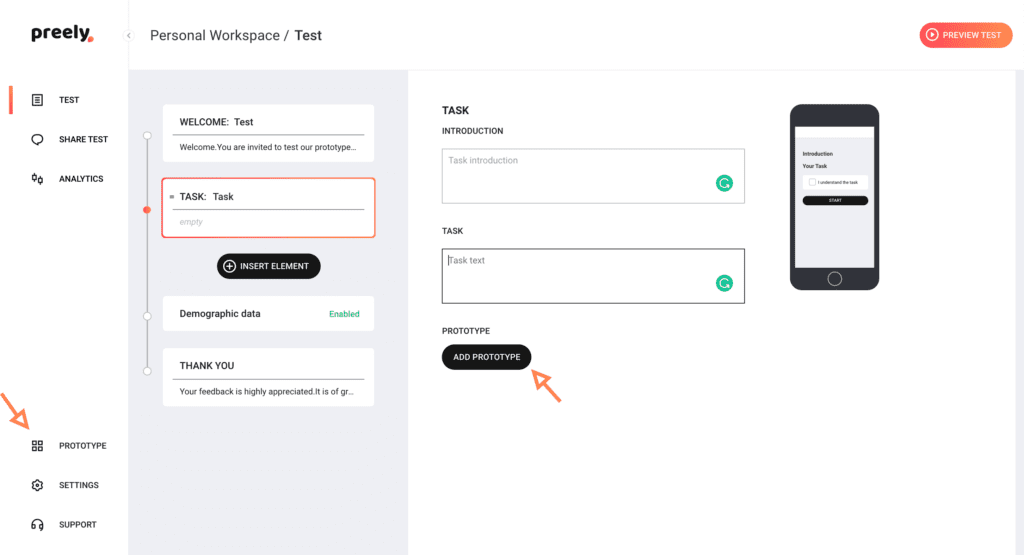Collapse the sidebar with the chevron arrow
This screenshot has width=1024, height=555.
tap(128, 36)
